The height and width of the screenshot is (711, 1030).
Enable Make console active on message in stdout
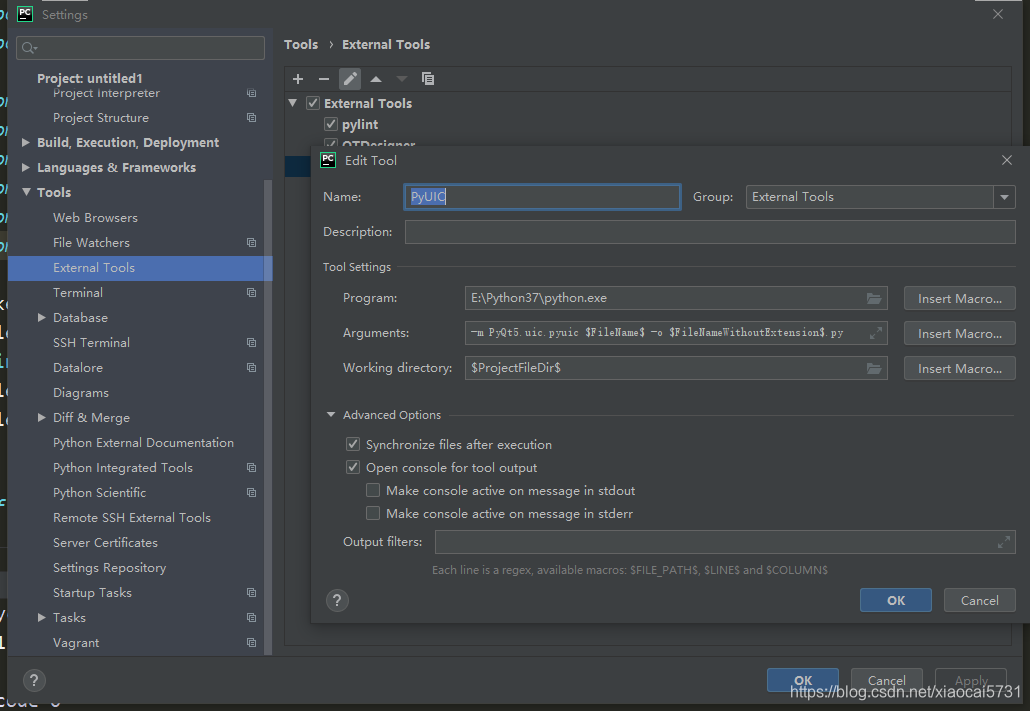[373, 490]
